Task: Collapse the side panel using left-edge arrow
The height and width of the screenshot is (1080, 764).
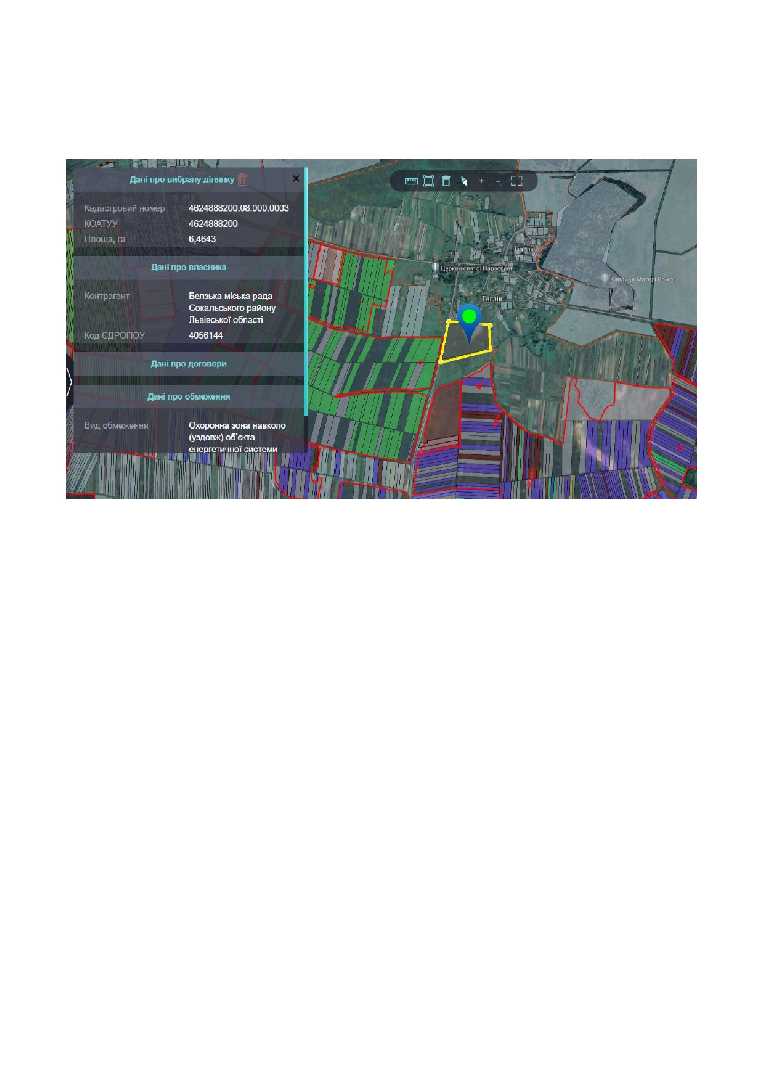Action: [69, 382]
